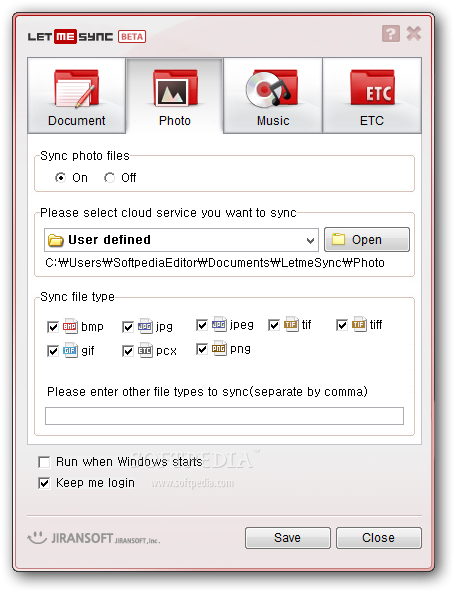Select the Photo tab label
455x592 pixels.
coord(175,121)
